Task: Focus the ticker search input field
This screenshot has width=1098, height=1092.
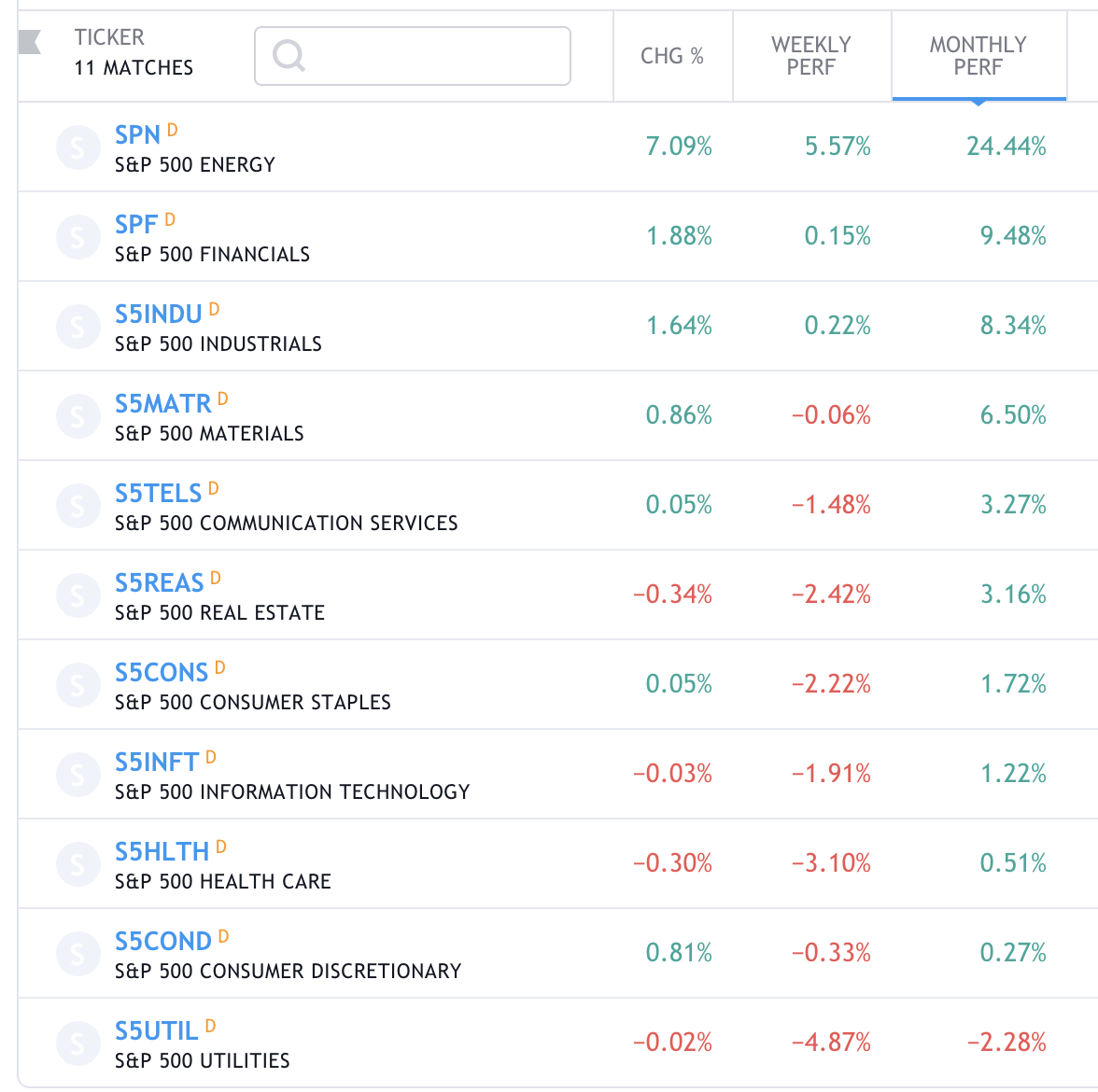Action: point(429,56)
